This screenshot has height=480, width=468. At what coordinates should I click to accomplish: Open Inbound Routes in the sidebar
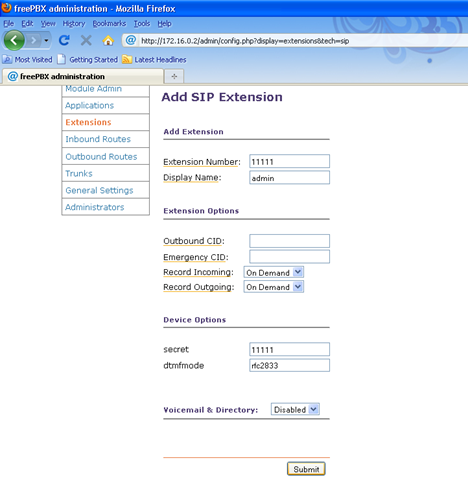point(105,139)
